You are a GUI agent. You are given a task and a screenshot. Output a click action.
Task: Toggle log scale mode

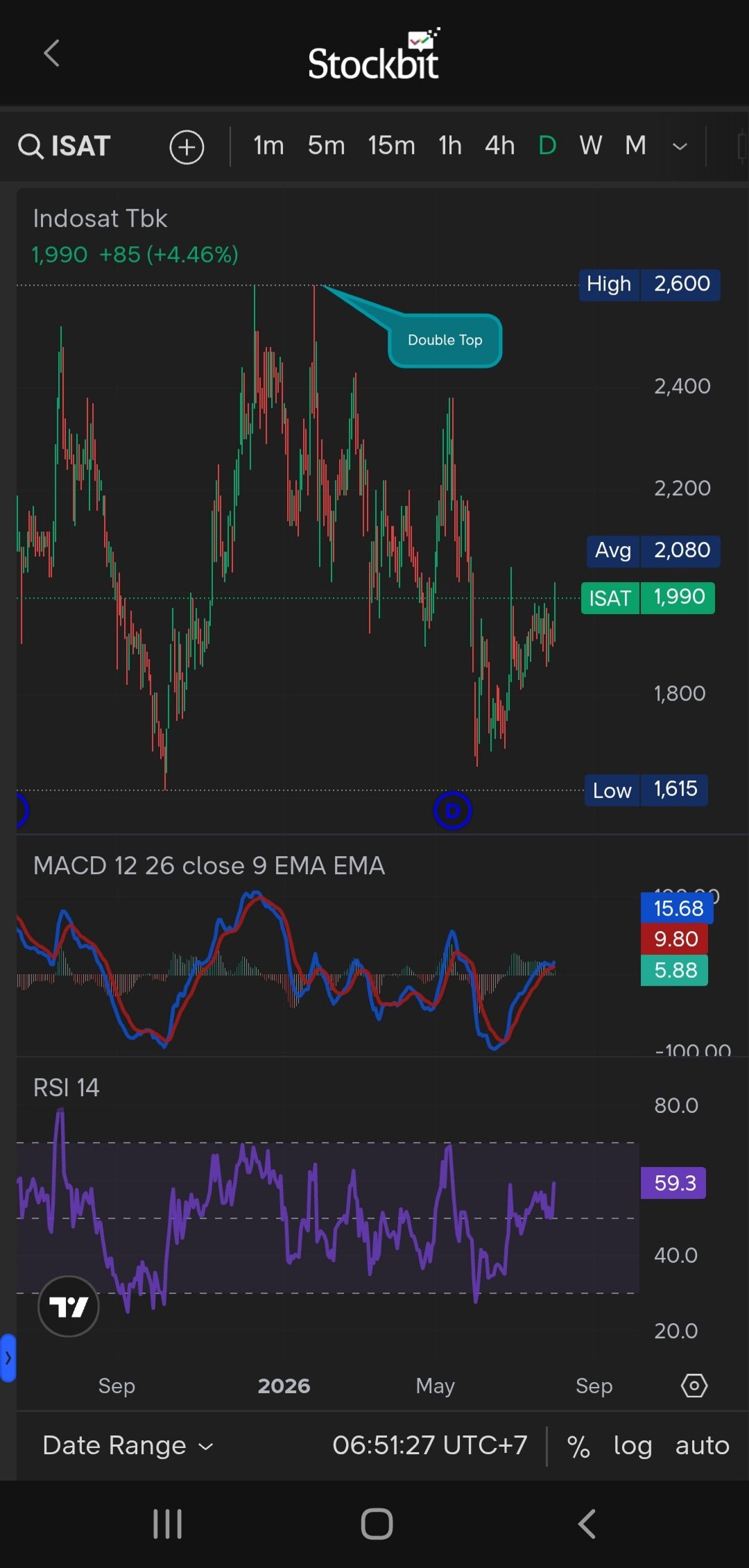coord(632,1447)
